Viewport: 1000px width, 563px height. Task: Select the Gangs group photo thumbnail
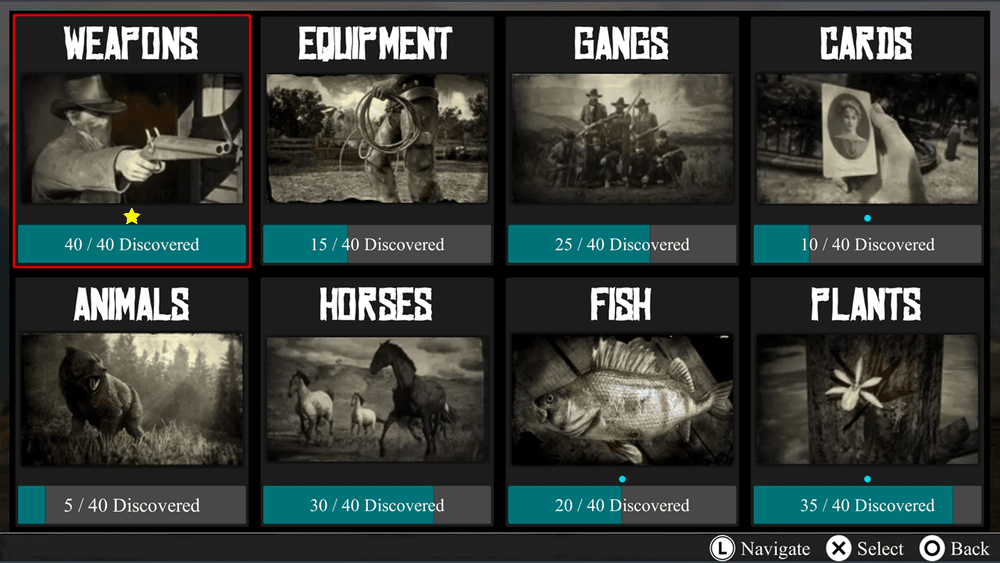click(x=622, y=138)
